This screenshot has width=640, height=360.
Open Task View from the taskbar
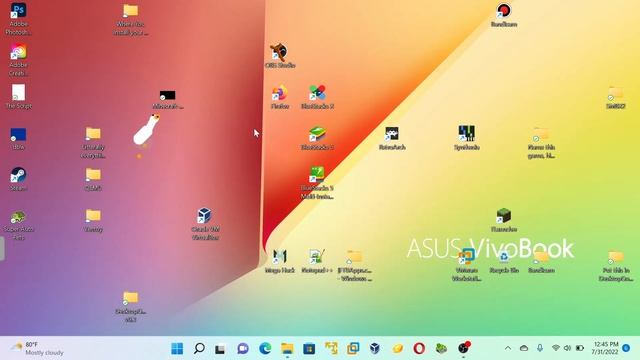coord(220,349)
